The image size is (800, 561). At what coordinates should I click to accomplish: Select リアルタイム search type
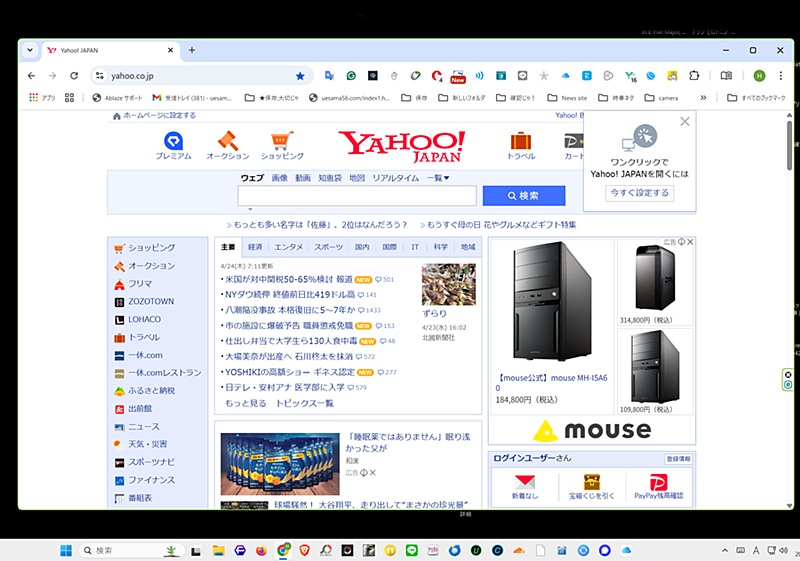pyautogui.click(x=395, y=178)
